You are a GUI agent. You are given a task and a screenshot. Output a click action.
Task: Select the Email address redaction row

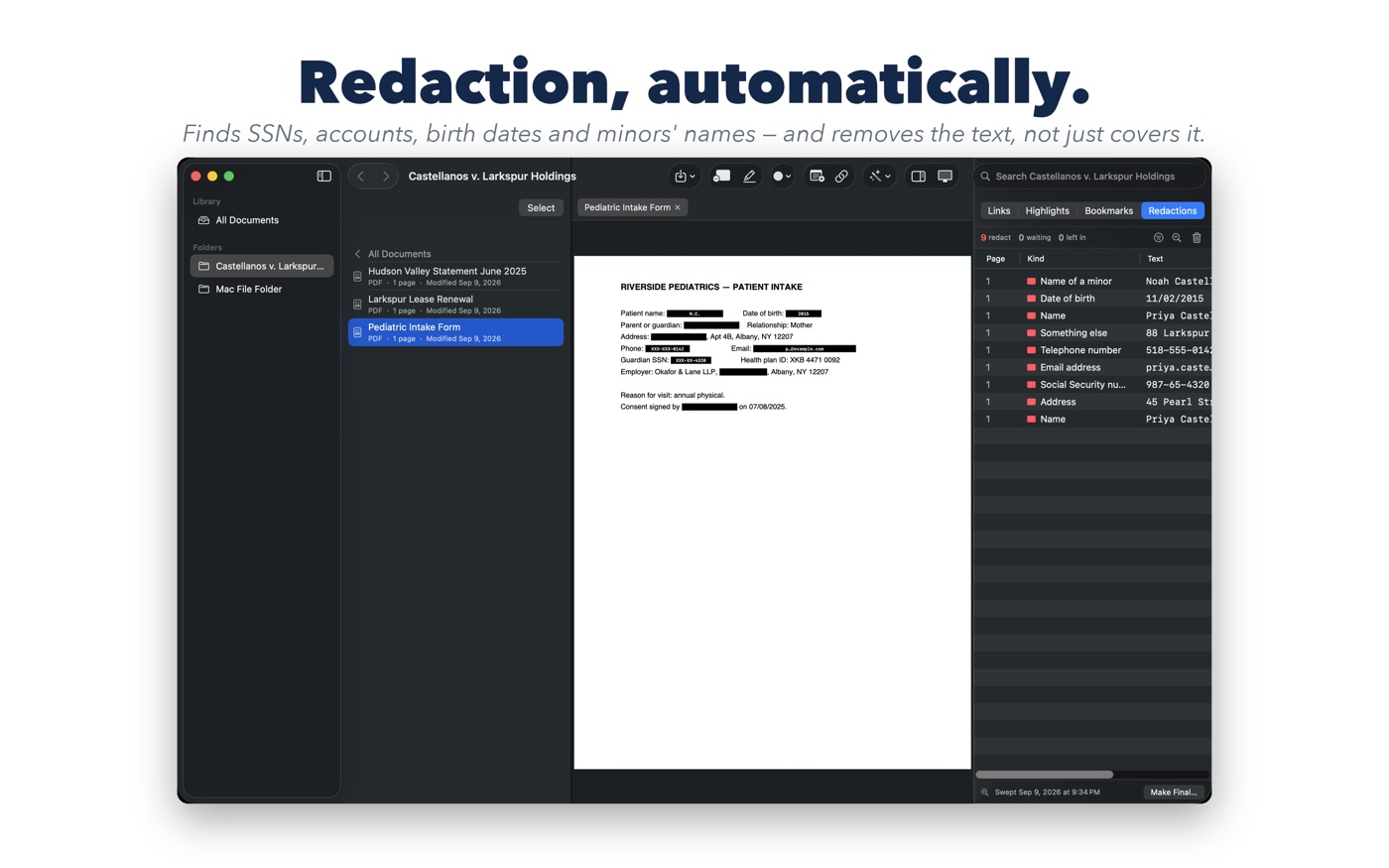[x=1092, y=367]
